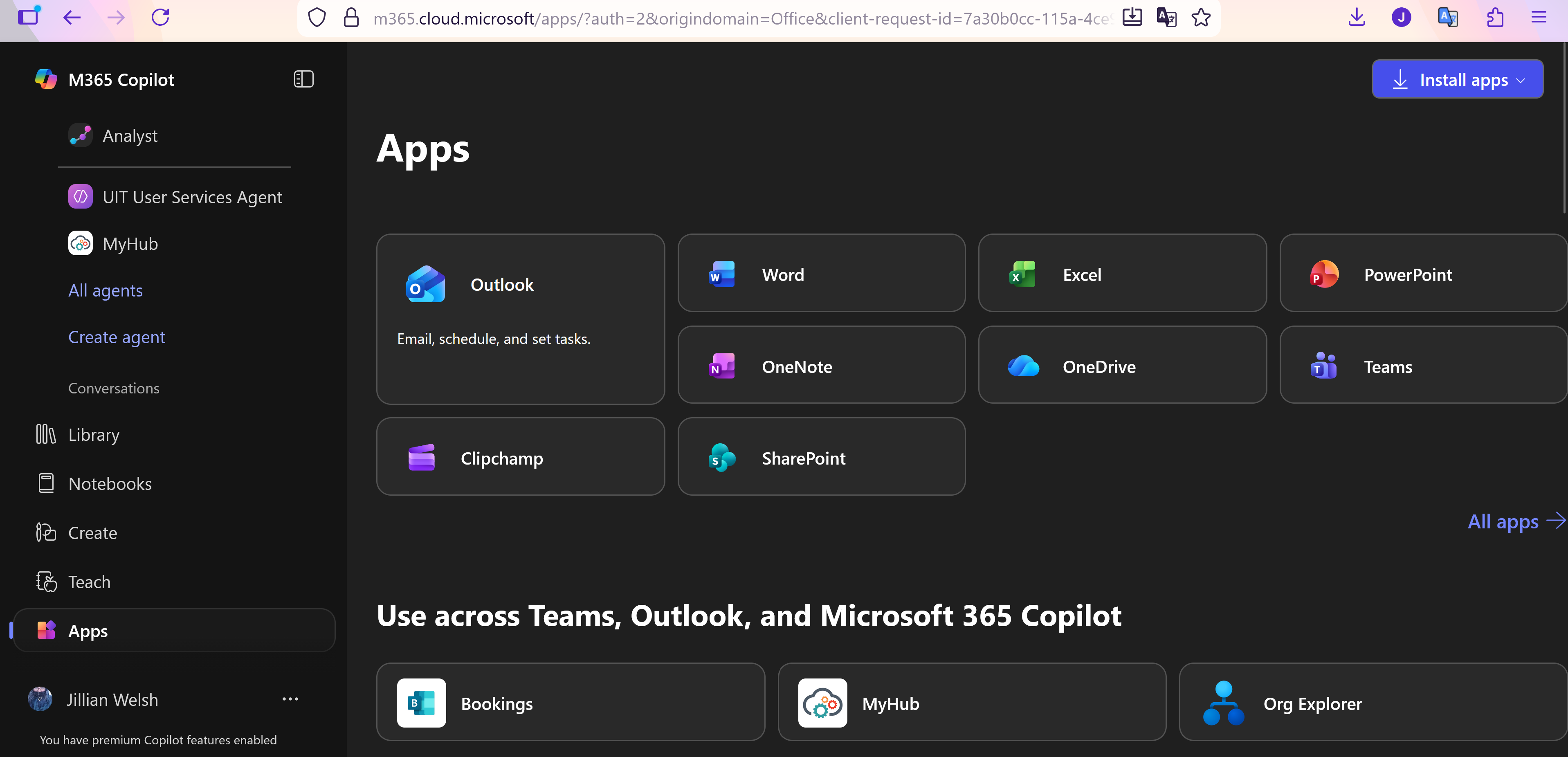The height and width of the screenshot is (757, 1568).
Task: Open OneDrive
Action: [x=1122, y=366]
